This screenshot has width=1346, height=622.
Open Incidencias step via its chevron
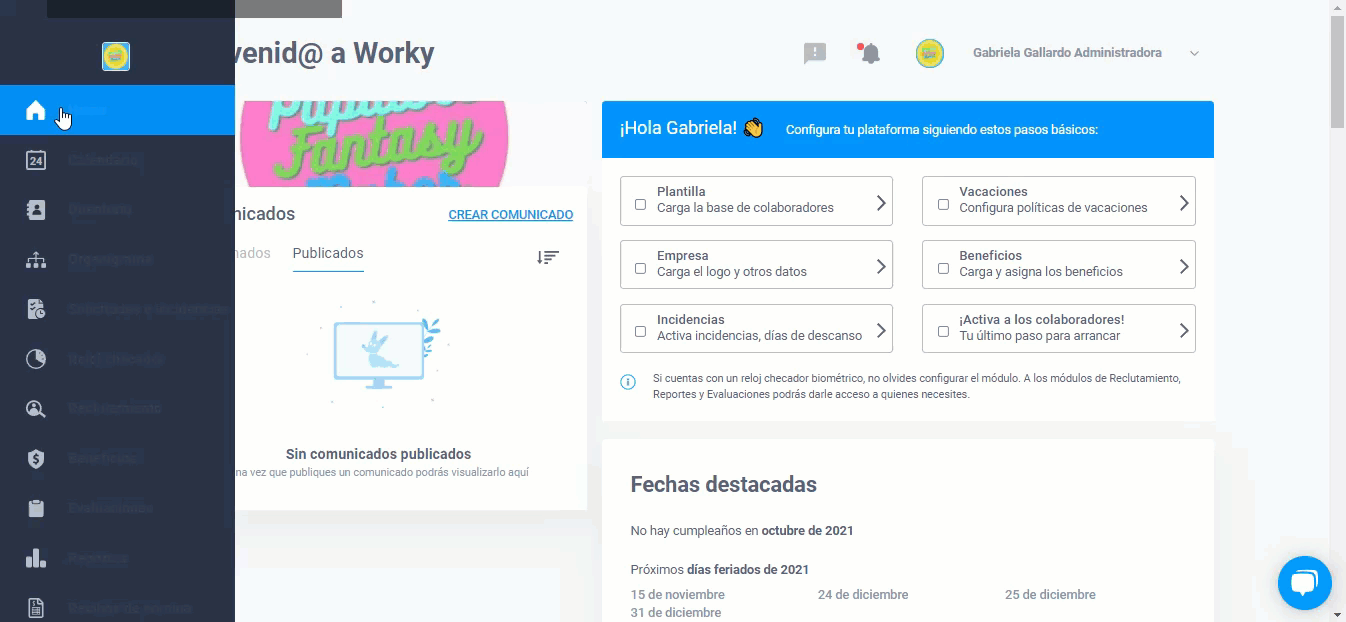(x=881, y=330)
